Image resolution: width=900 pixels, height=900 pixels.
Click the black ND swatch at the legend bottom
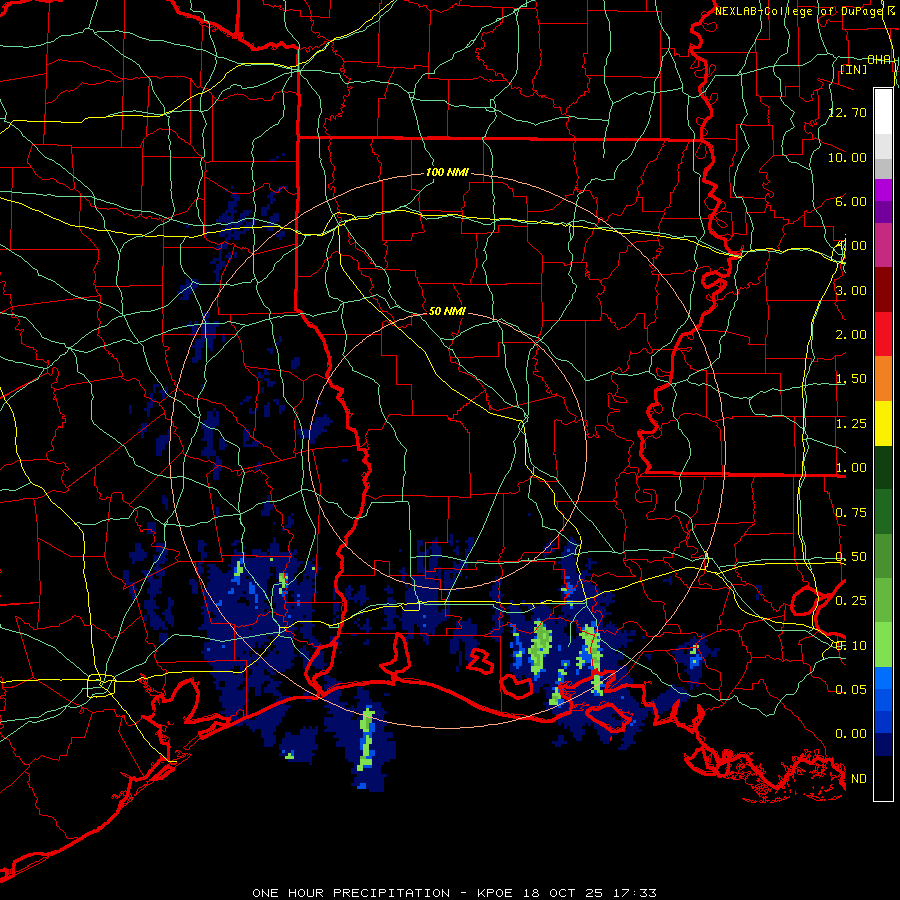883,778
